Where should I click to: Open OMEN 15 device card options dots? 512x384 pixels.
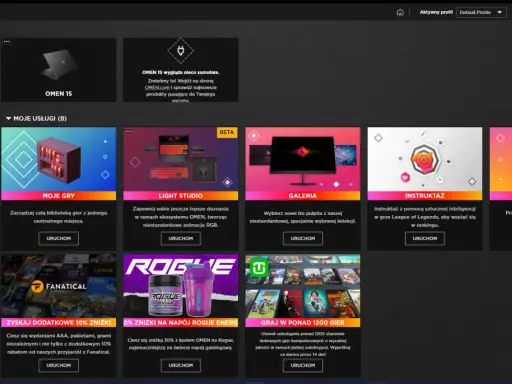[6, 42]
